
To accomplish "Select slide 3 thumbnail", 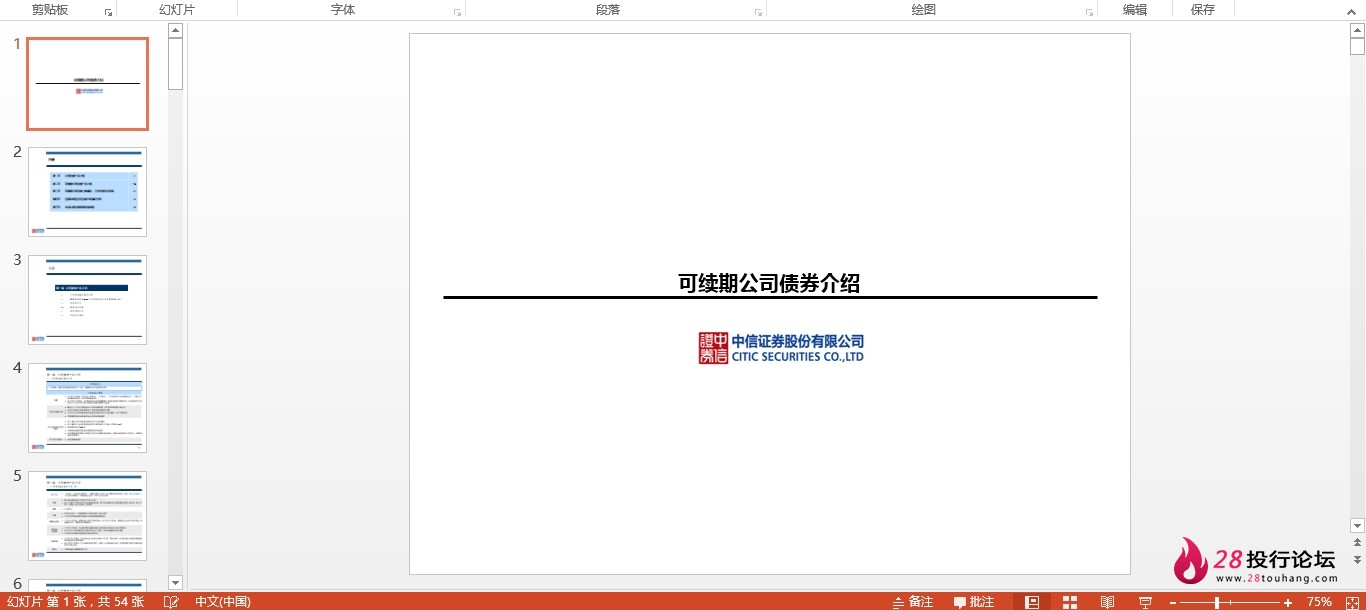I will 88,300.
